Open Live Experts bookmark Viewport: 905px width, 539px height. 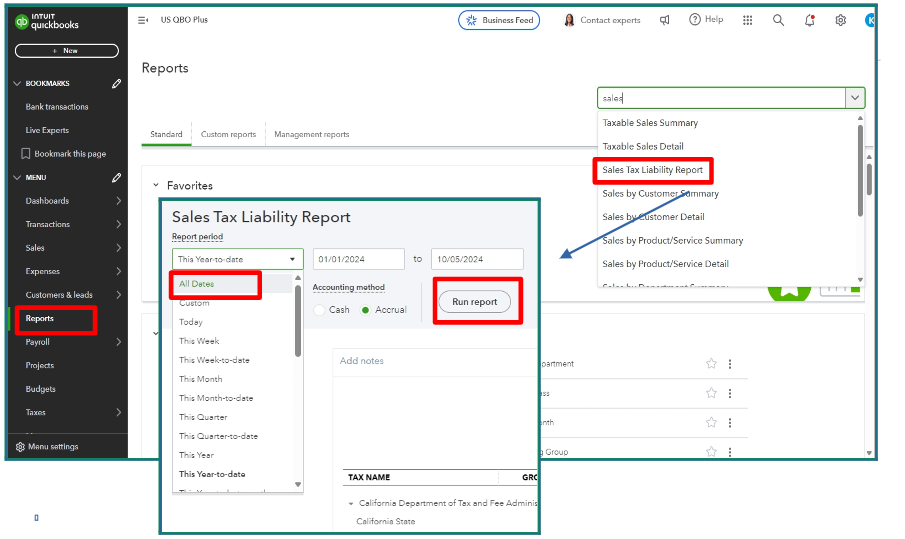(x=47, y=130)
